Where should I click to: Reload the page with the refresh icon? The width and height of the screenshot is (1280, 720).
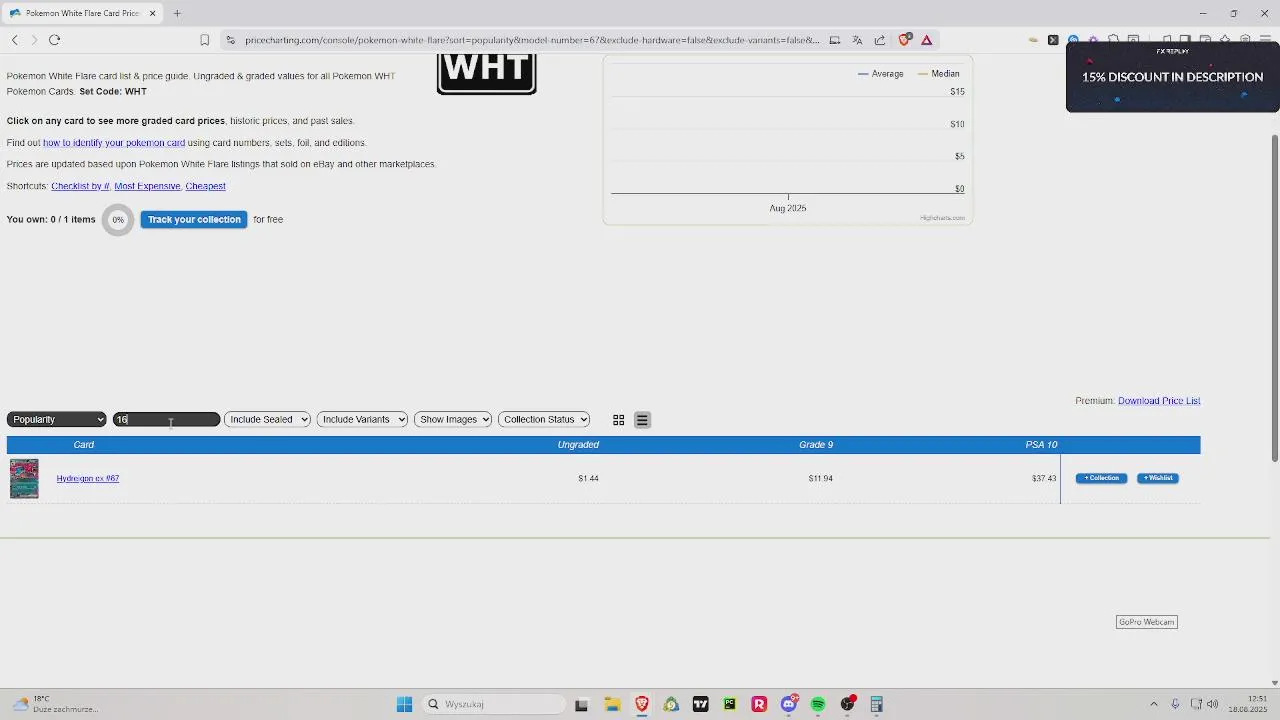[x=55, y=40]
